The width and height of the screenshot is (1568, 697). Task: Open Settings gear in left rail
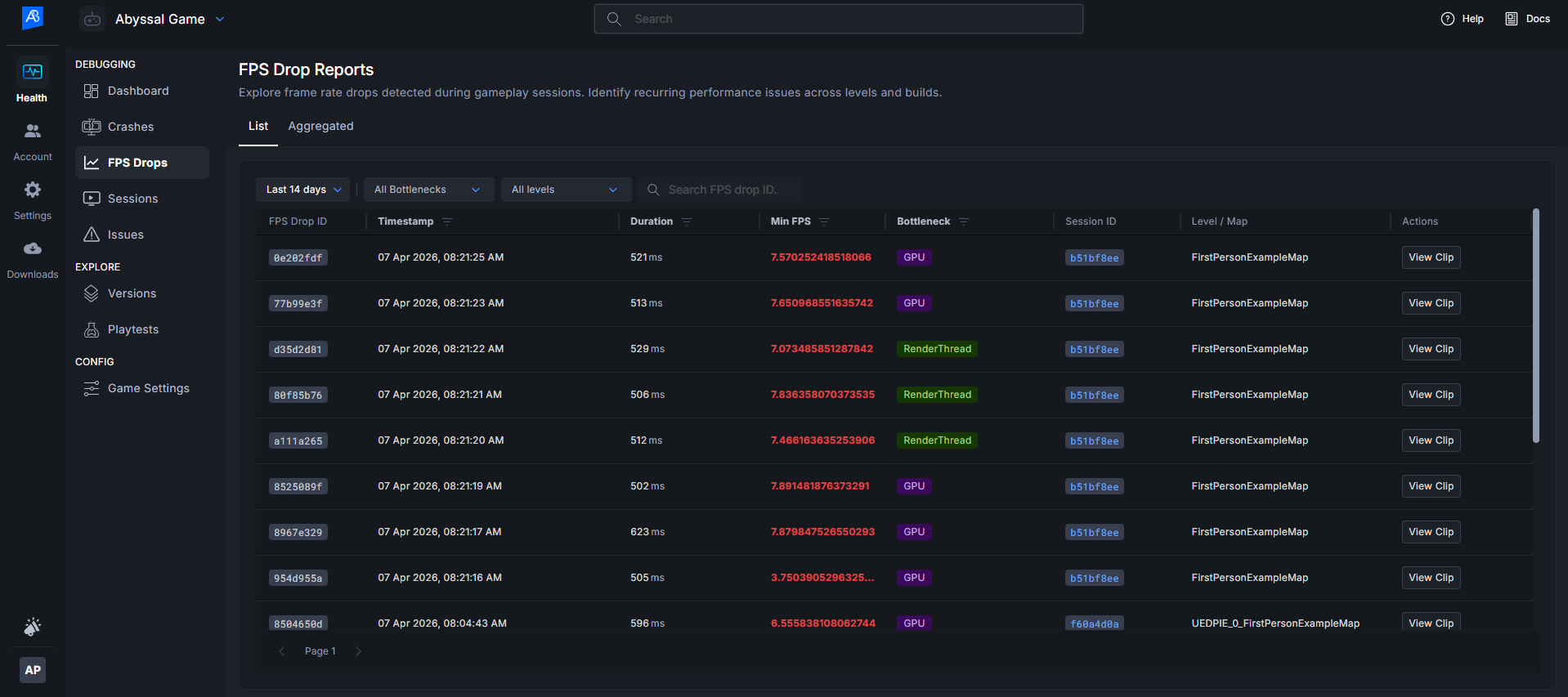tap(32, 190)
